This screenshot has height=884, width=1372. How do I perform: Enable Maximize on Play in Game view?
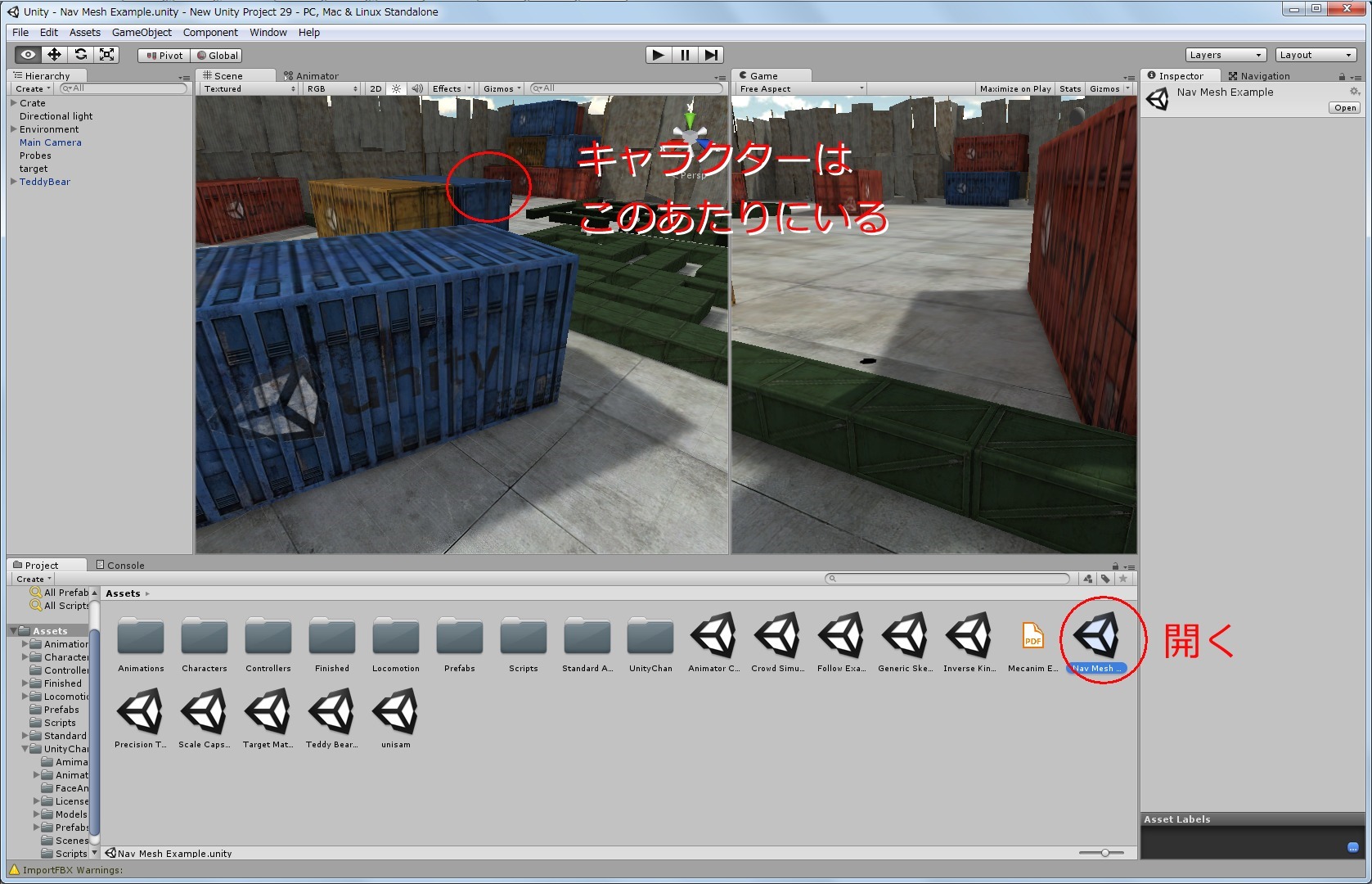pyautogui.click(x=1014, y=88)
